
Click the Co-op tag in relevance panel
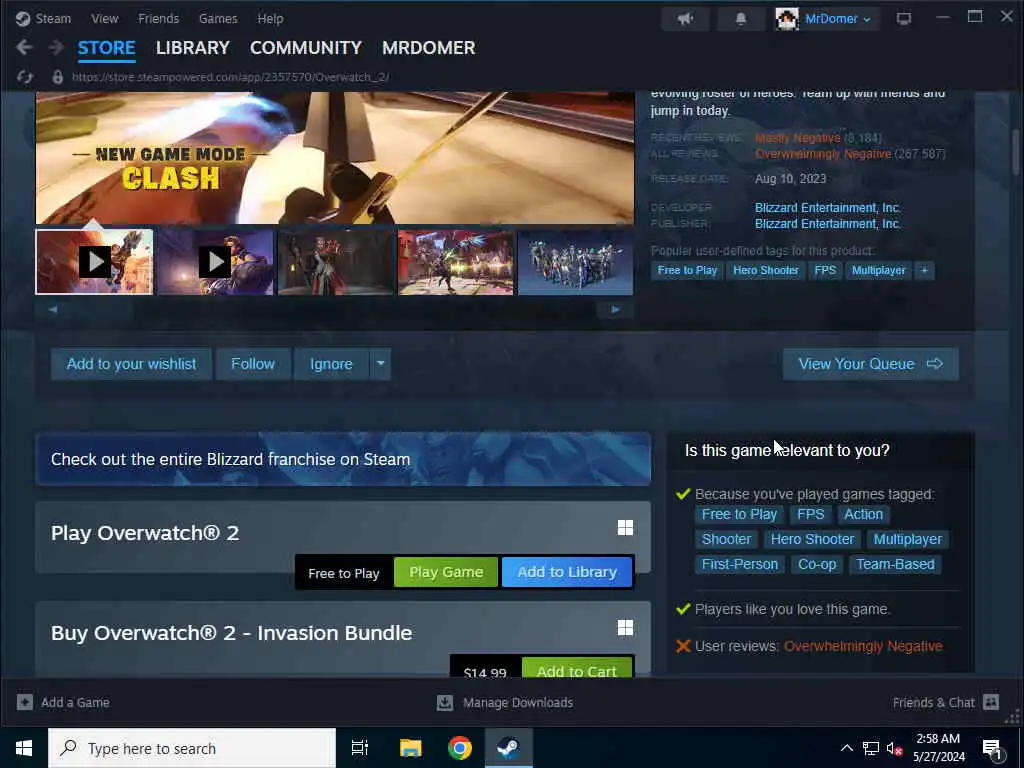click(x=817, y=564)
